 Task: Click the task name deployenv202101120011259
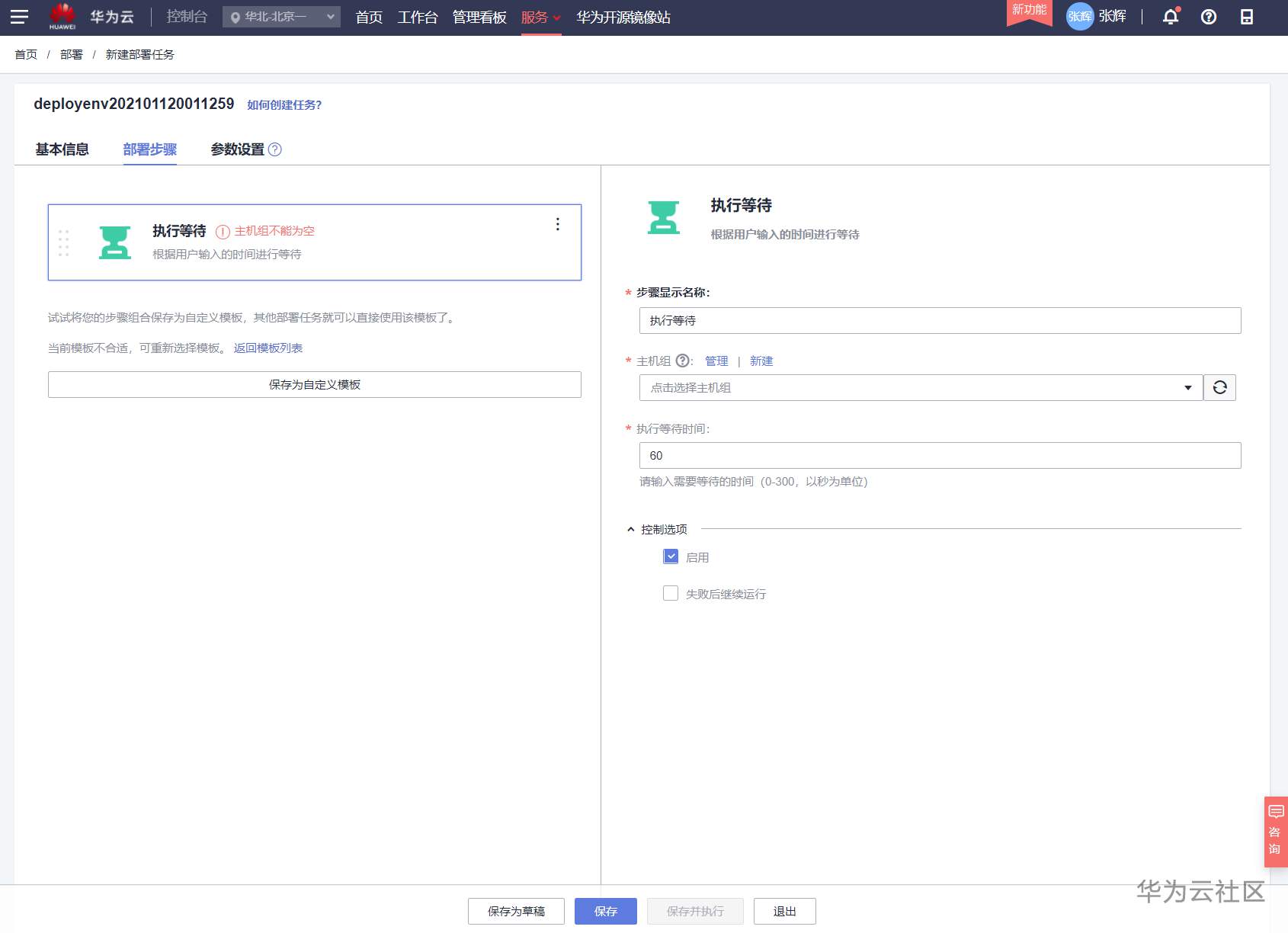tap(134, 104)
